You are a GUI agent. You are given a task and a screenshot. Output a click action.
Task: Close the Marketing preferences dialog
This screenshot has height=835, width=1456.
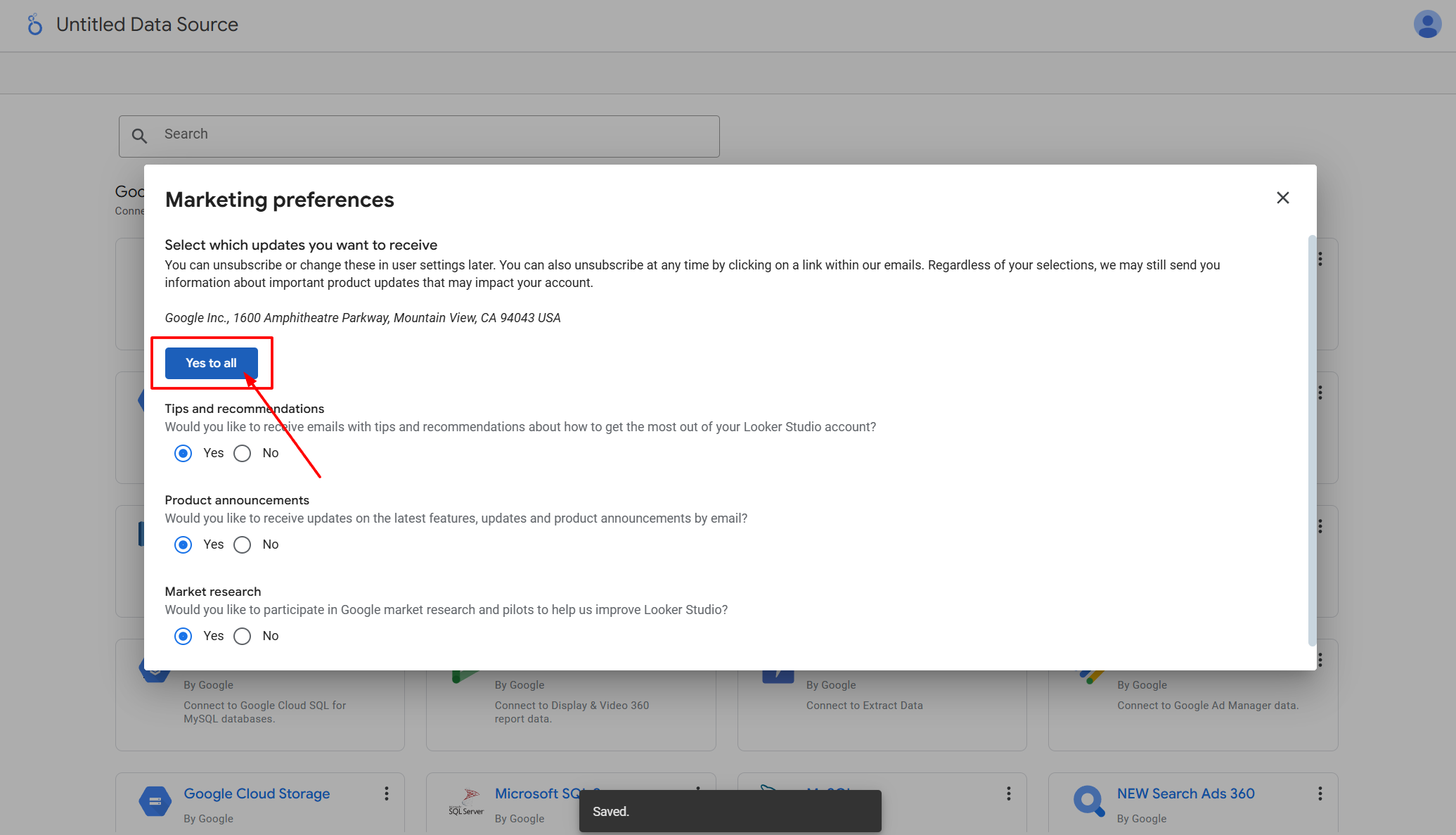(x=1282, y=198)
